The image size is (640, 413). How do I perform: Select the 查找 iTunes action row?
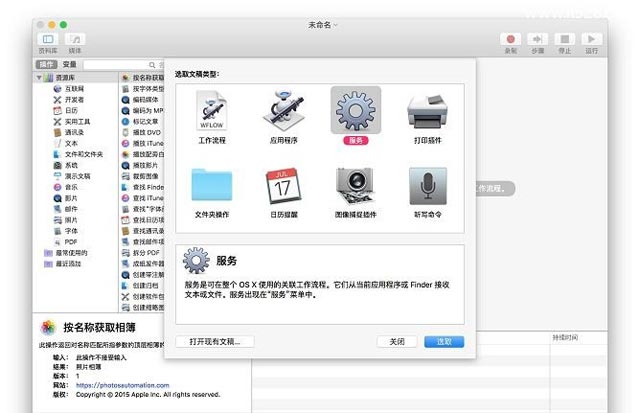pyautogui.click(x=142, y=198)
